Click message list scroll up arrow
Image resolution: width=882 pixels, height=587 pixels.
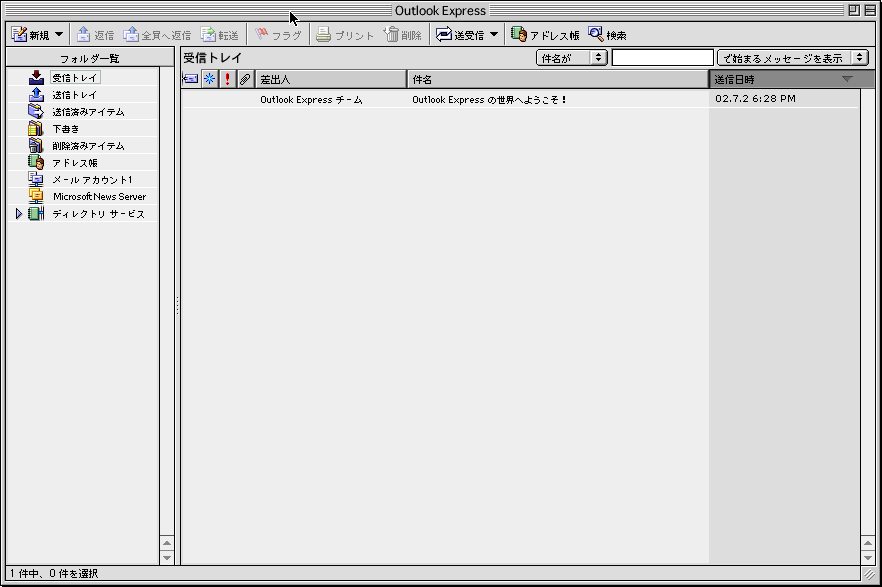[867, 544]
